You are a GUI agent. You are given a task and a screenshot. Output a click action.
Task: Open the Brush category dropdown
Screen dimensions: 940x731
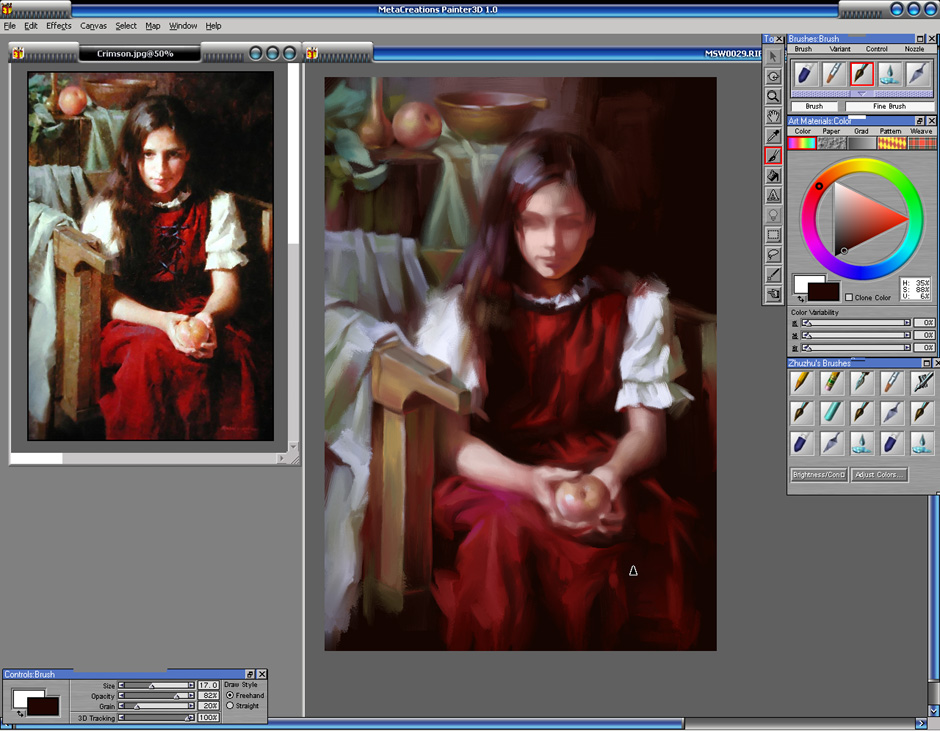click(x=814, y=106)
